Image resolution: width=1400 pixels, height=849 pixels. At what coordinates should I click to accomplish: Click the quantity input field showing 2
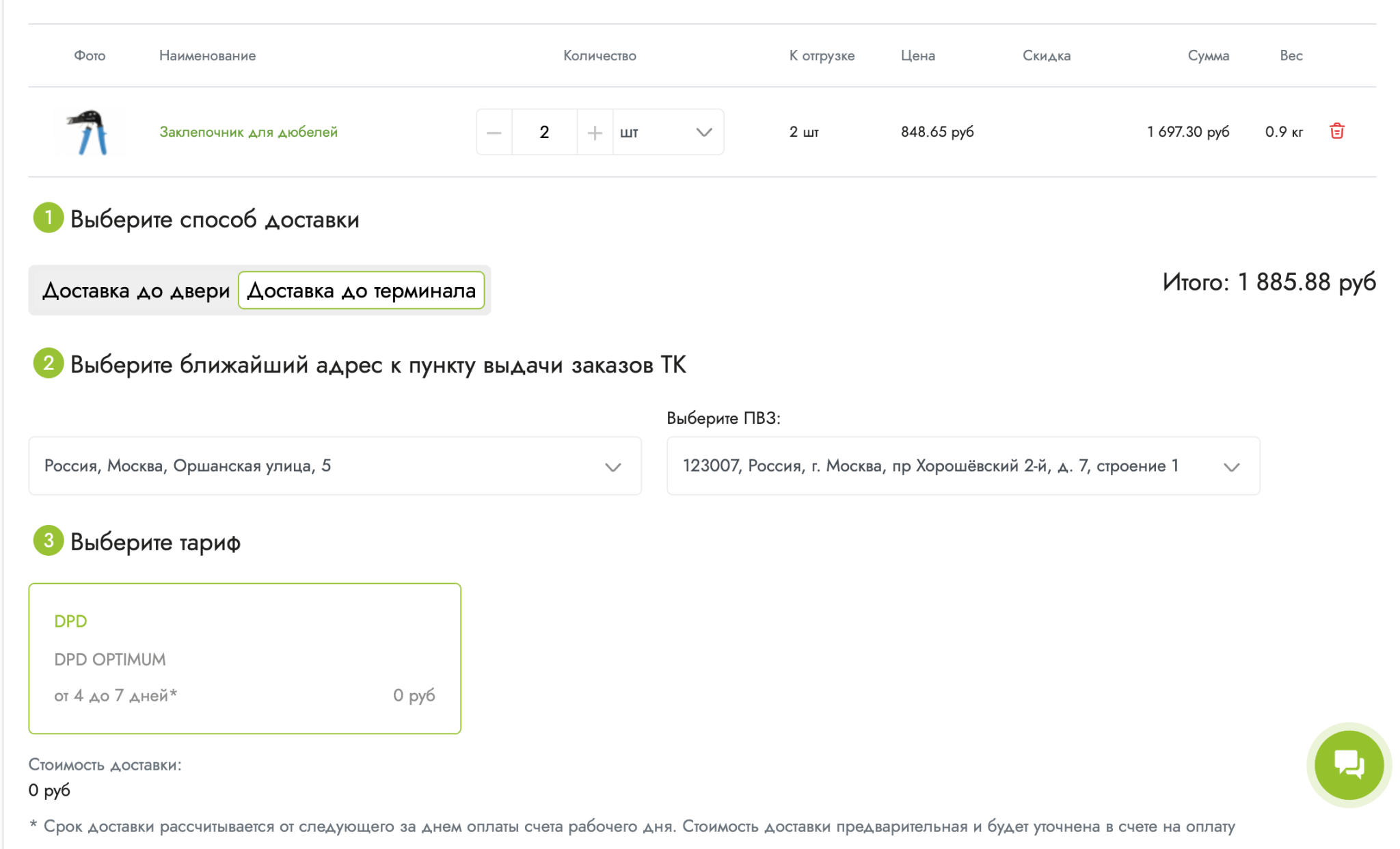(544, 132)
